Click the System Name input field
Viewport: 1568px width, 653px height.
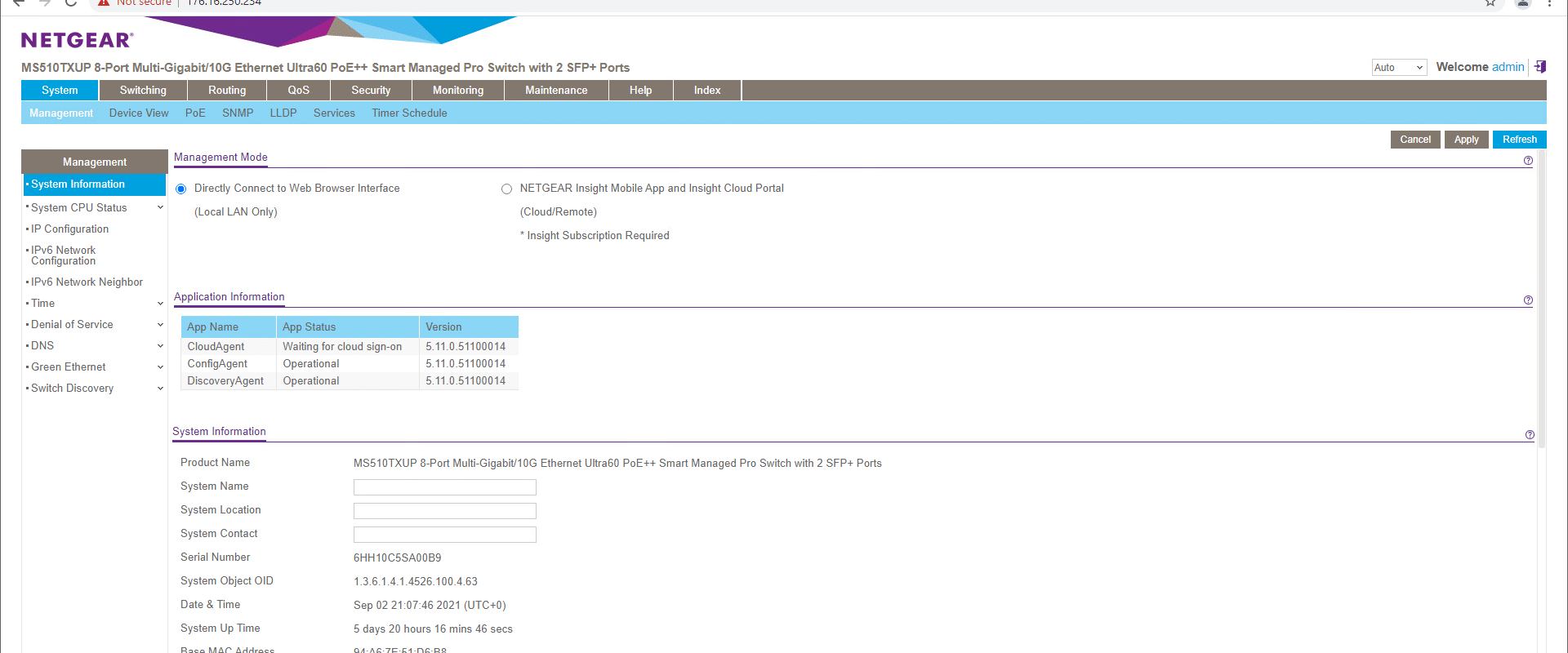pyautogui.click(x=445, y=487)
